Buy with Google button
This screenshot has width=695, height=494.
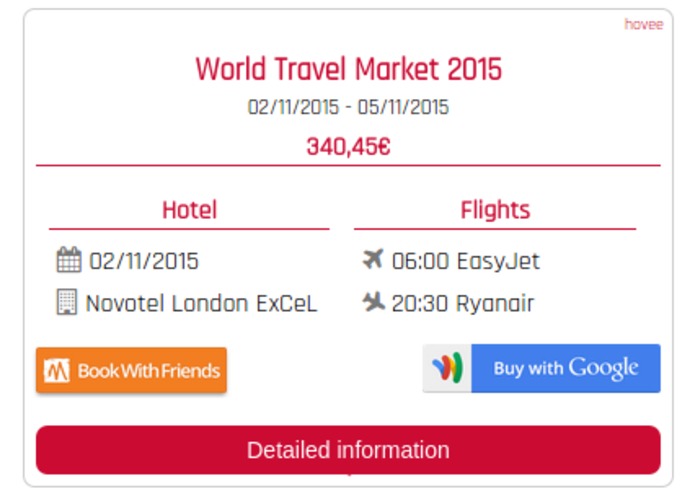(542, 368)
